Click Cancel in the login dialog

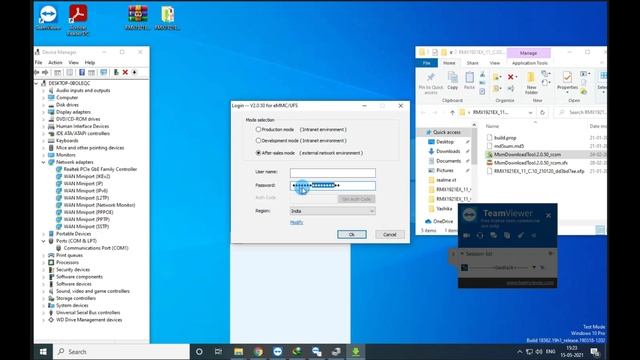[x=389, y=234]
